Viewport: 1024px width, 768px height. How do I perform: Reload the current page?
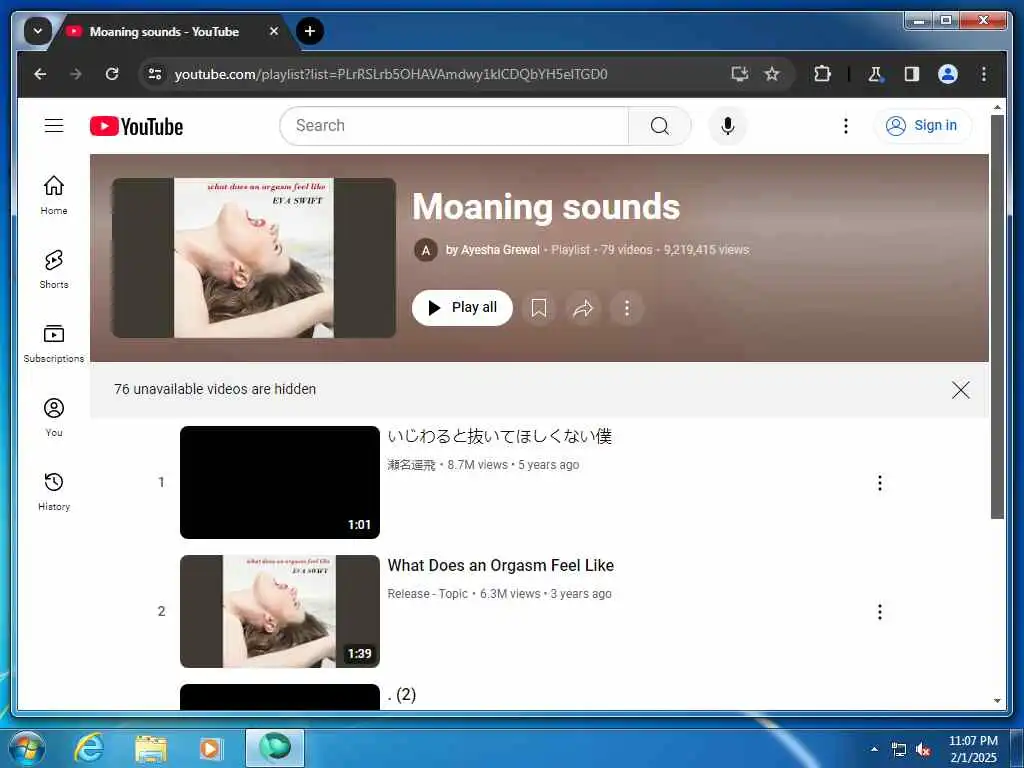[x=112, y=74]
